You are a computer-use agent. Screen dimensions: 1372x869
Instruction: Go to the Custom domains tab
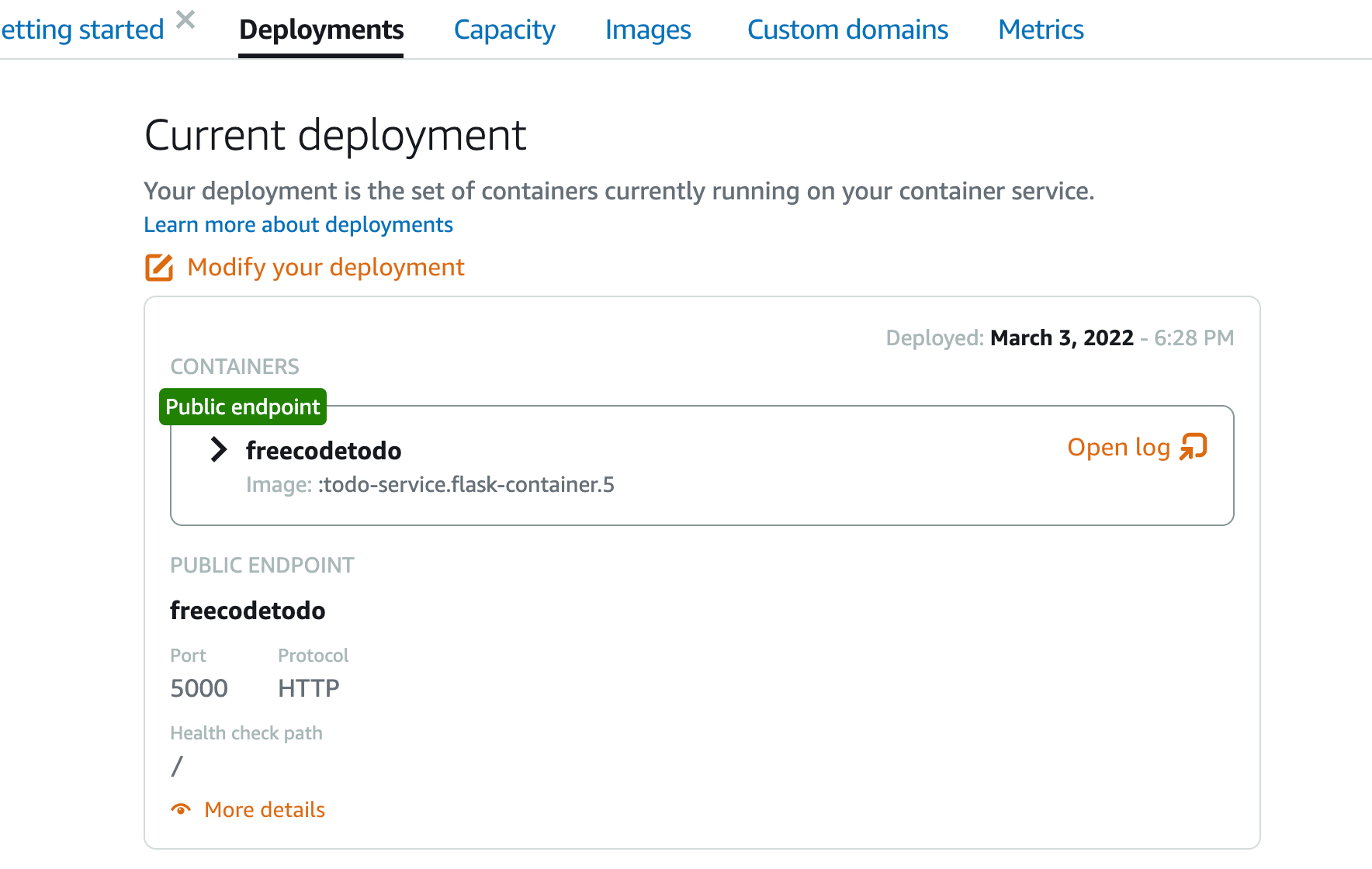click(x=847, y=29)
